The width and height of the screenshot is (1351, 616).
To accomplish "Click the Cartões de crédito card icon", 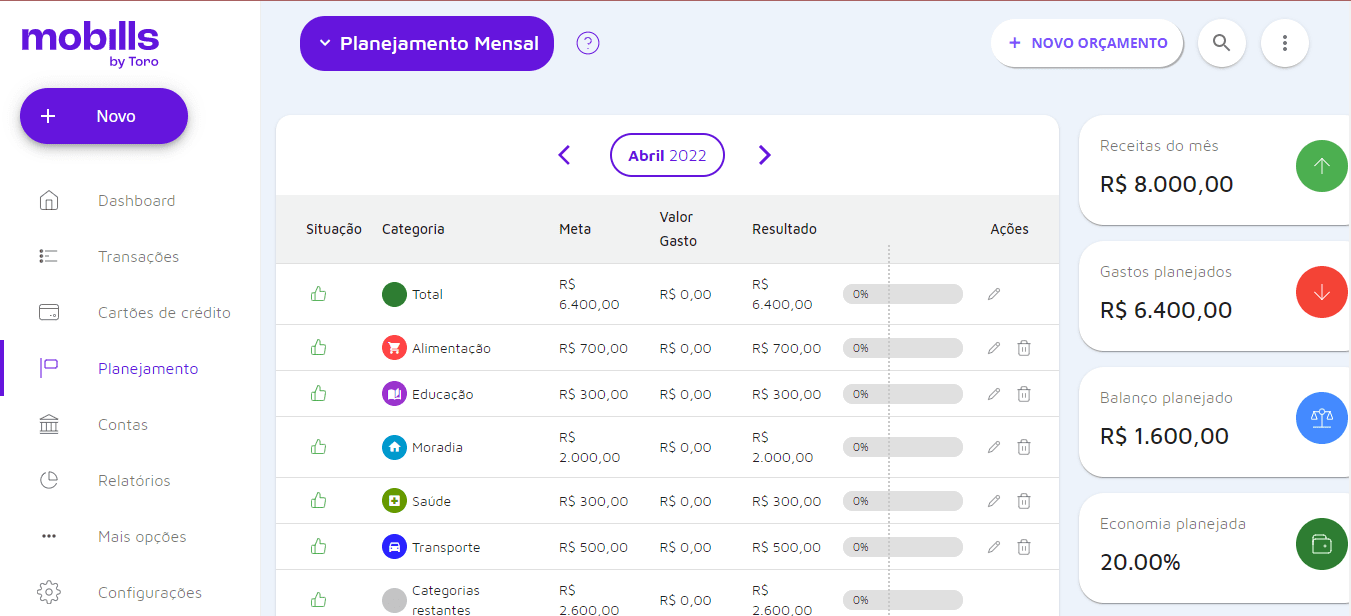I will point(48,312).
